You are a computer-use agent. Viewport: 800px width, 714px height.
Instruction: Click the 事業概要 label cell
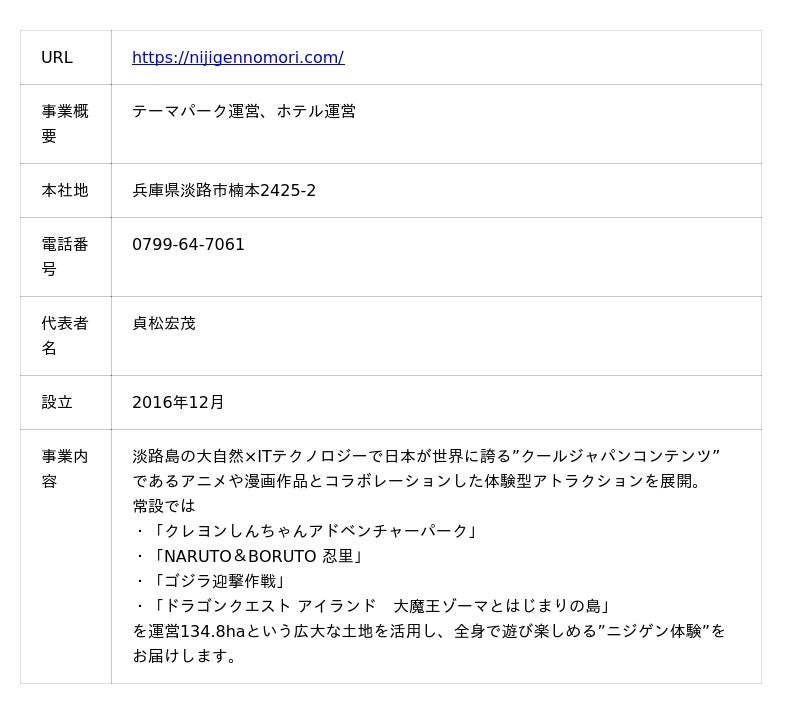[65, 124]
